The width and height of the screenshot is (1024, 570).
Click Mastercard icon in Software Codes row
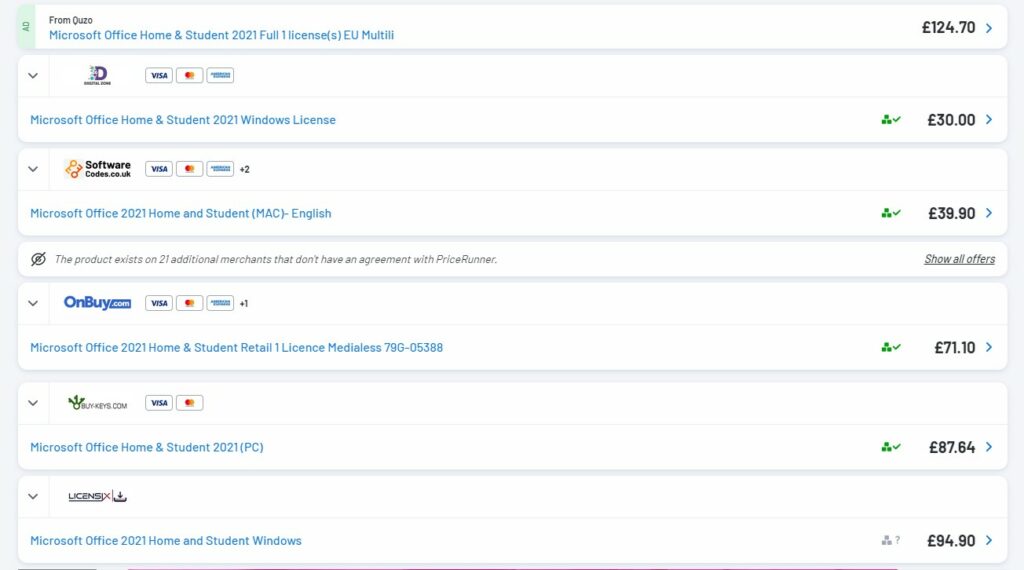pos(189,169)
